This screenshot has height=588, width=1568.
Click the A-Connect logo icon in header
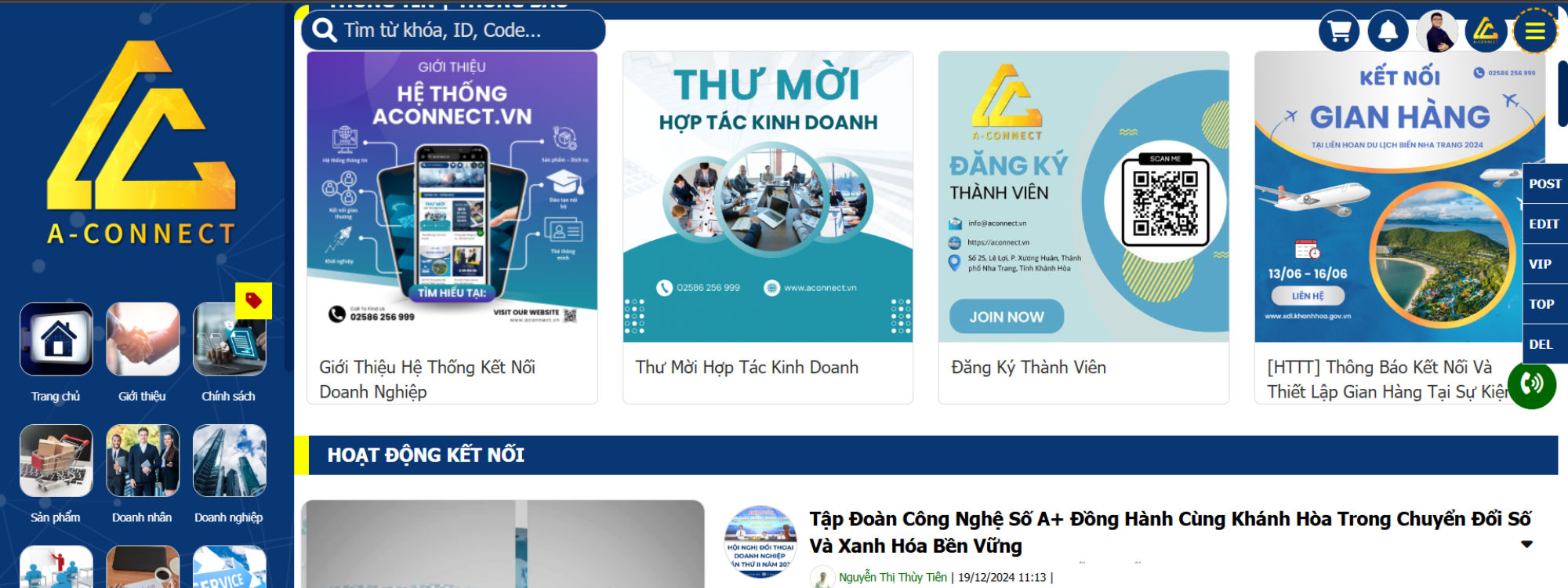1486,31
